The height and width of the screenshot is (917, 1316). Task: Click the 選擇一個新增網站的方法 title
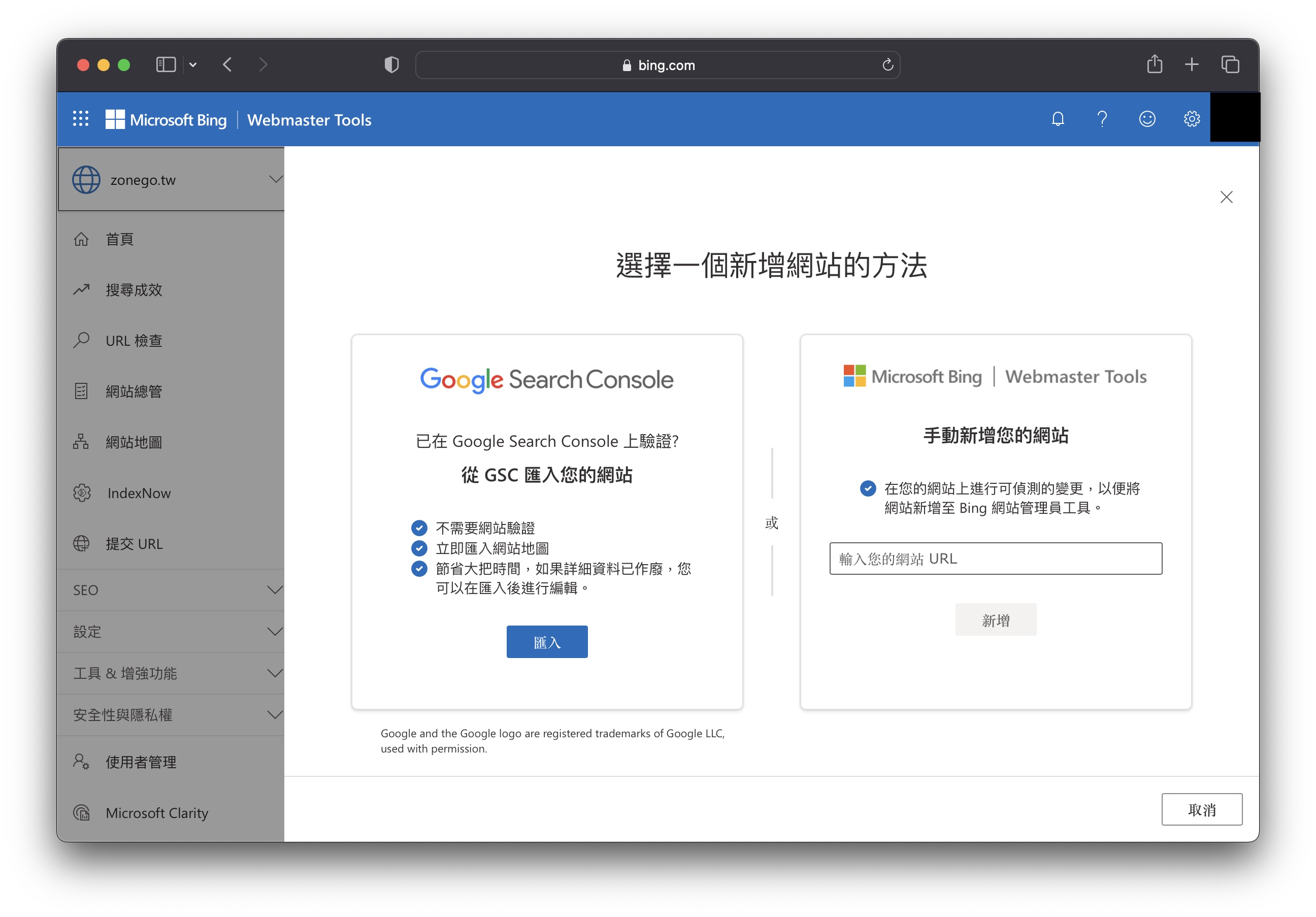772,266
